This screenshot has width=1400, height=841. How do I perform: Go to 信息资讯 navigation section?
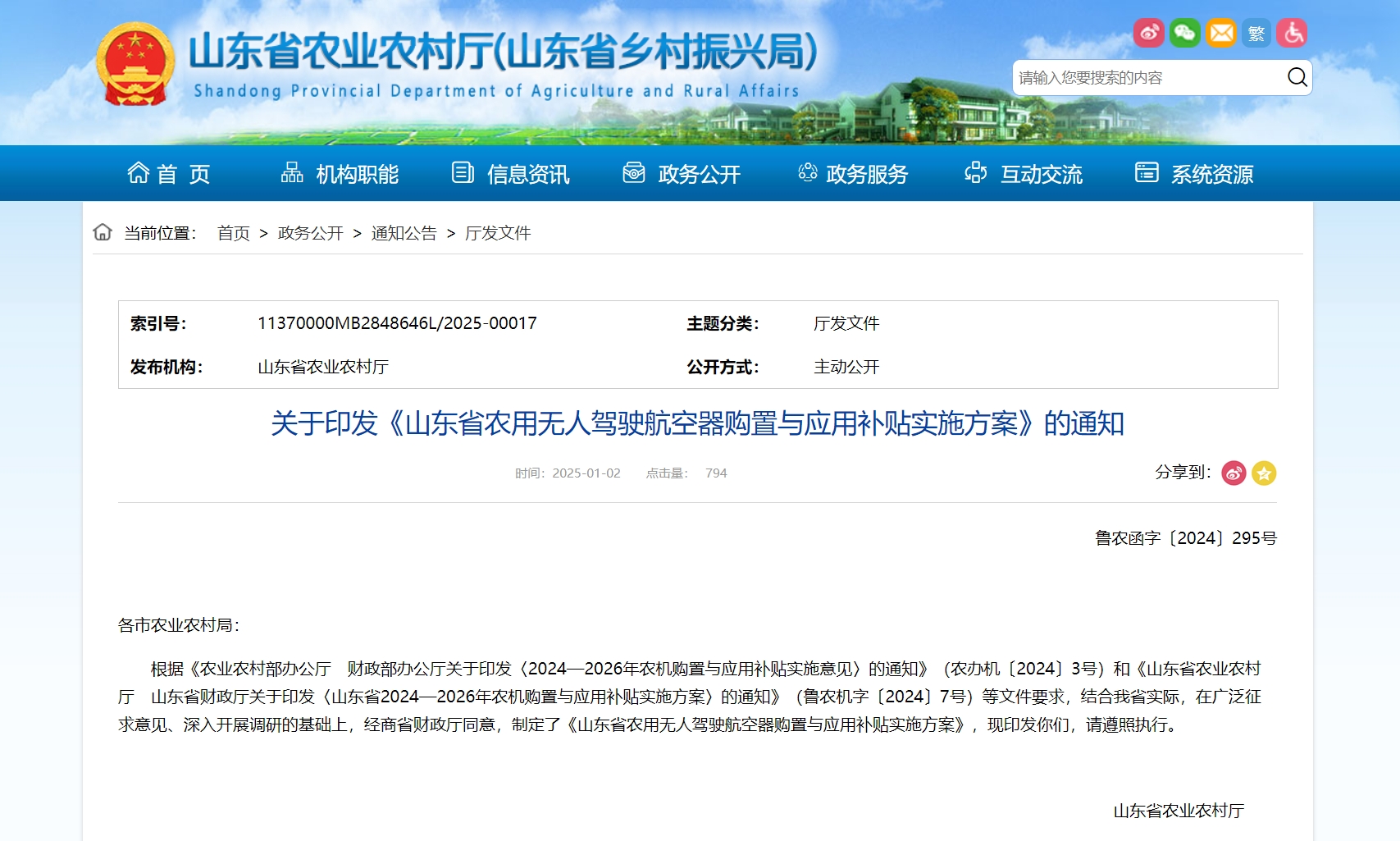(510, 174)
